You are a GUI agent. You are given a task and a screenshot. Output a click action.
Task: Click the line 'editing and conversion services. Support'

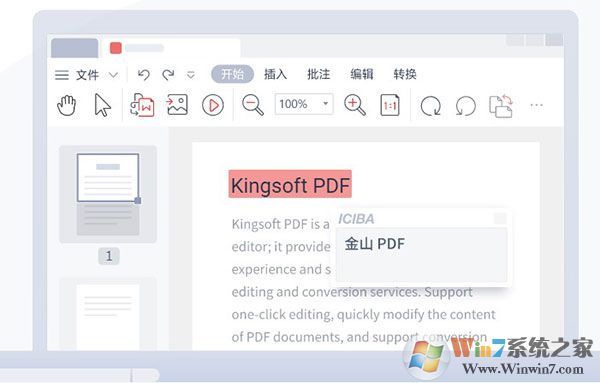pyautogui.click(x=352, y=292)
